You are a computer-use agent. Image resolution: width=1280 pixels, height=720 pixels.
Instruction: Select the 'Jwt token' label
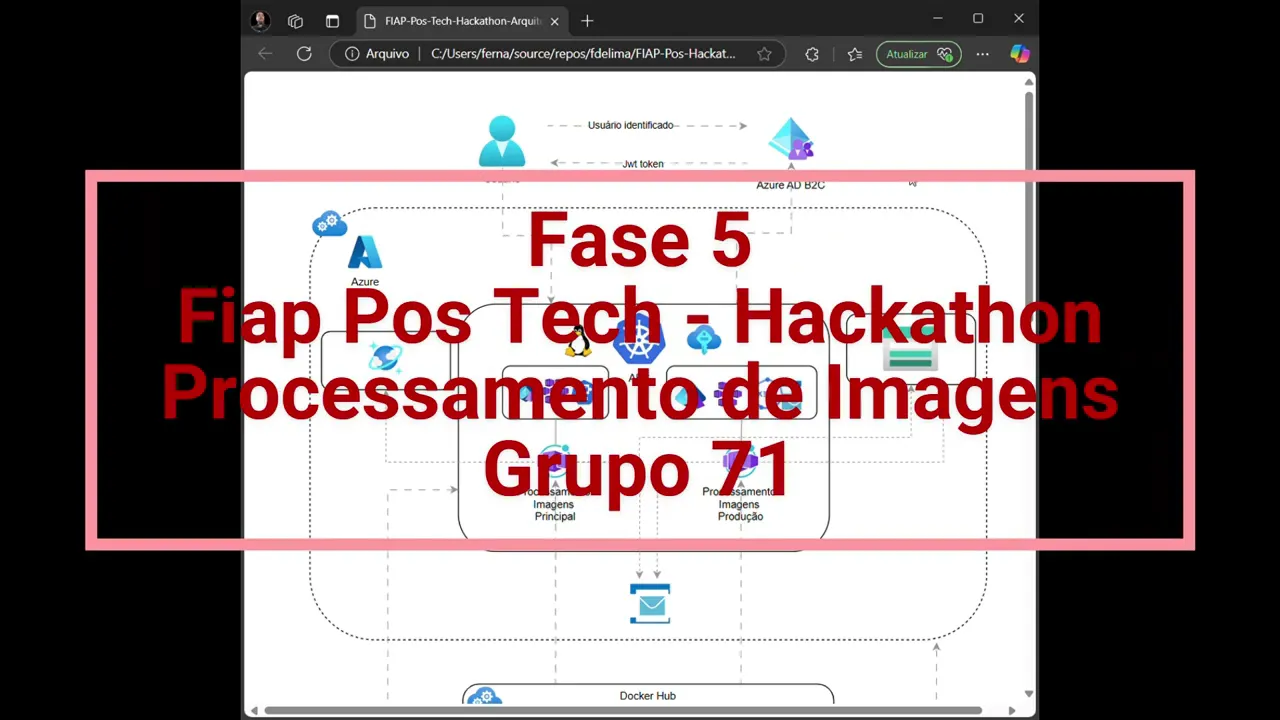(643, 163)
